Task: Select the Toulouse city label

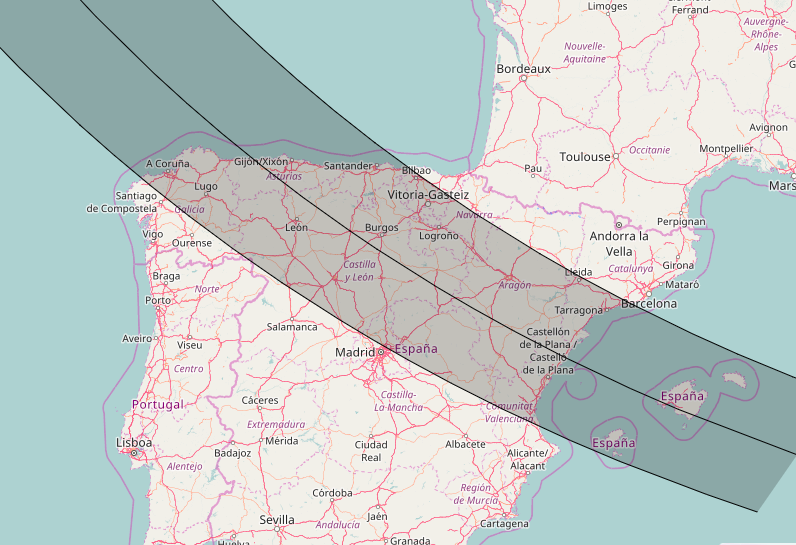Action: 584,157
